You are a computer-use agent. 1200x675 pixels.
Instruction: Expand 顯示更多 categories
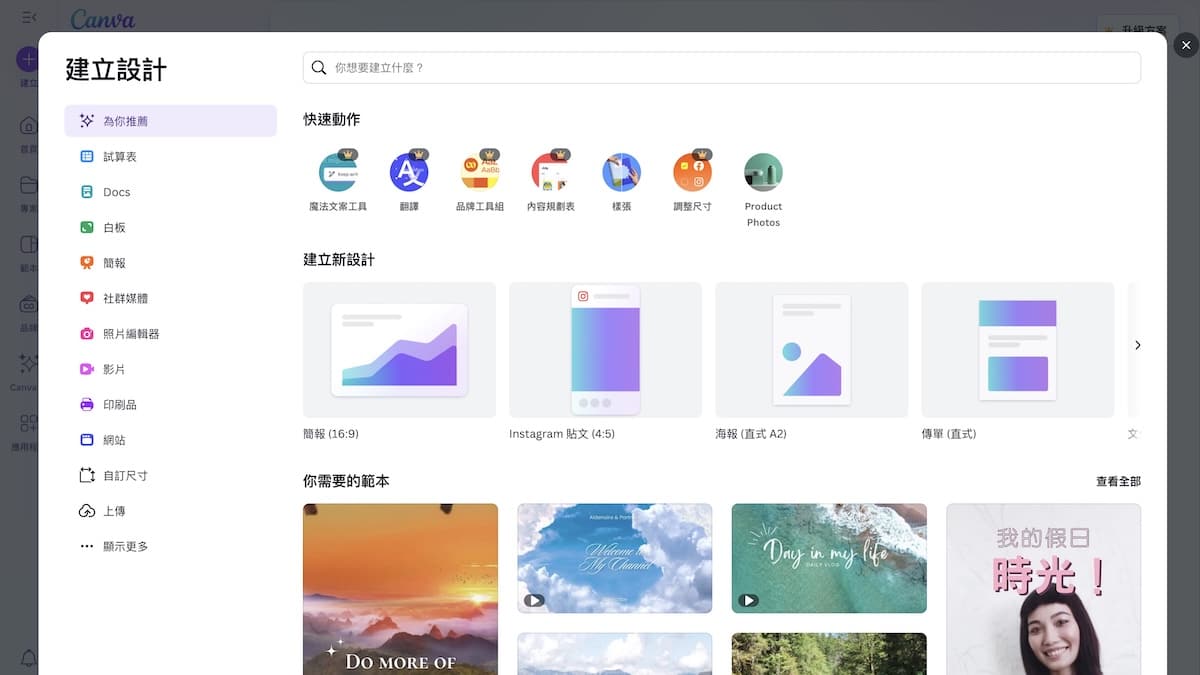click(x=171, y=546)
